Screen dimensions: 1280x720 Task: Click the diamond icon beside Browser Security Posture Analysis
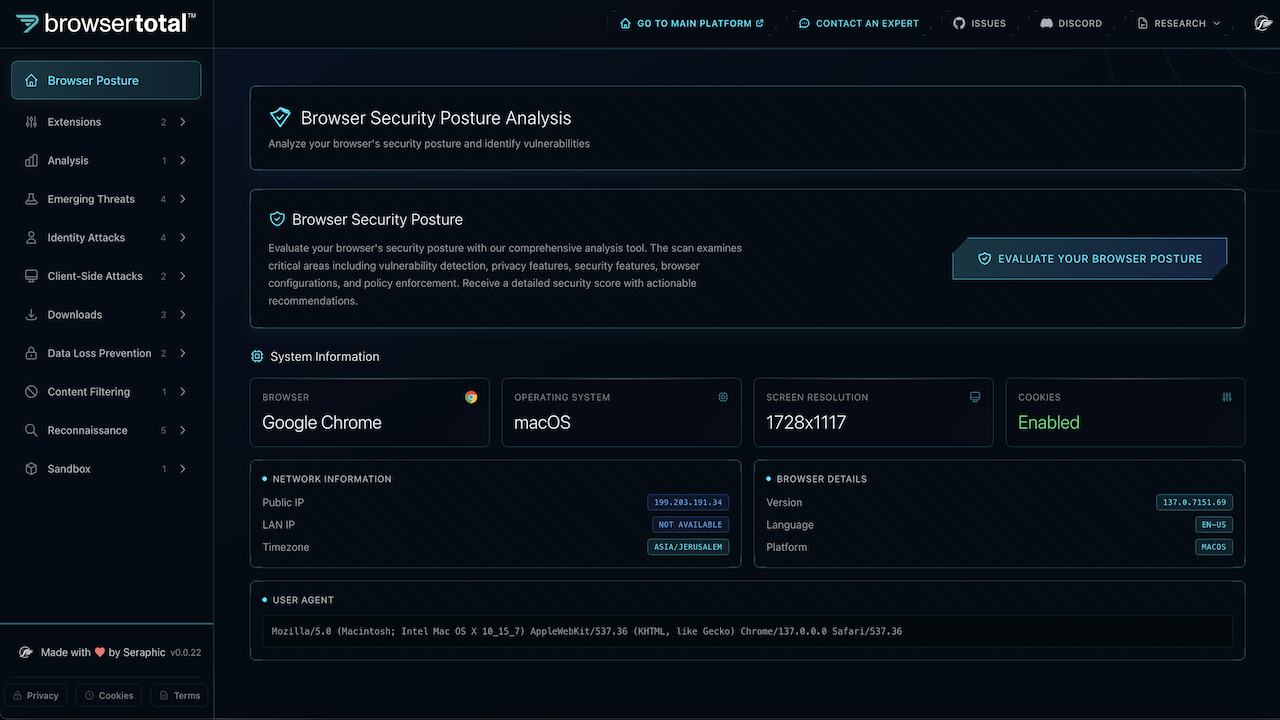pos(280,118)
